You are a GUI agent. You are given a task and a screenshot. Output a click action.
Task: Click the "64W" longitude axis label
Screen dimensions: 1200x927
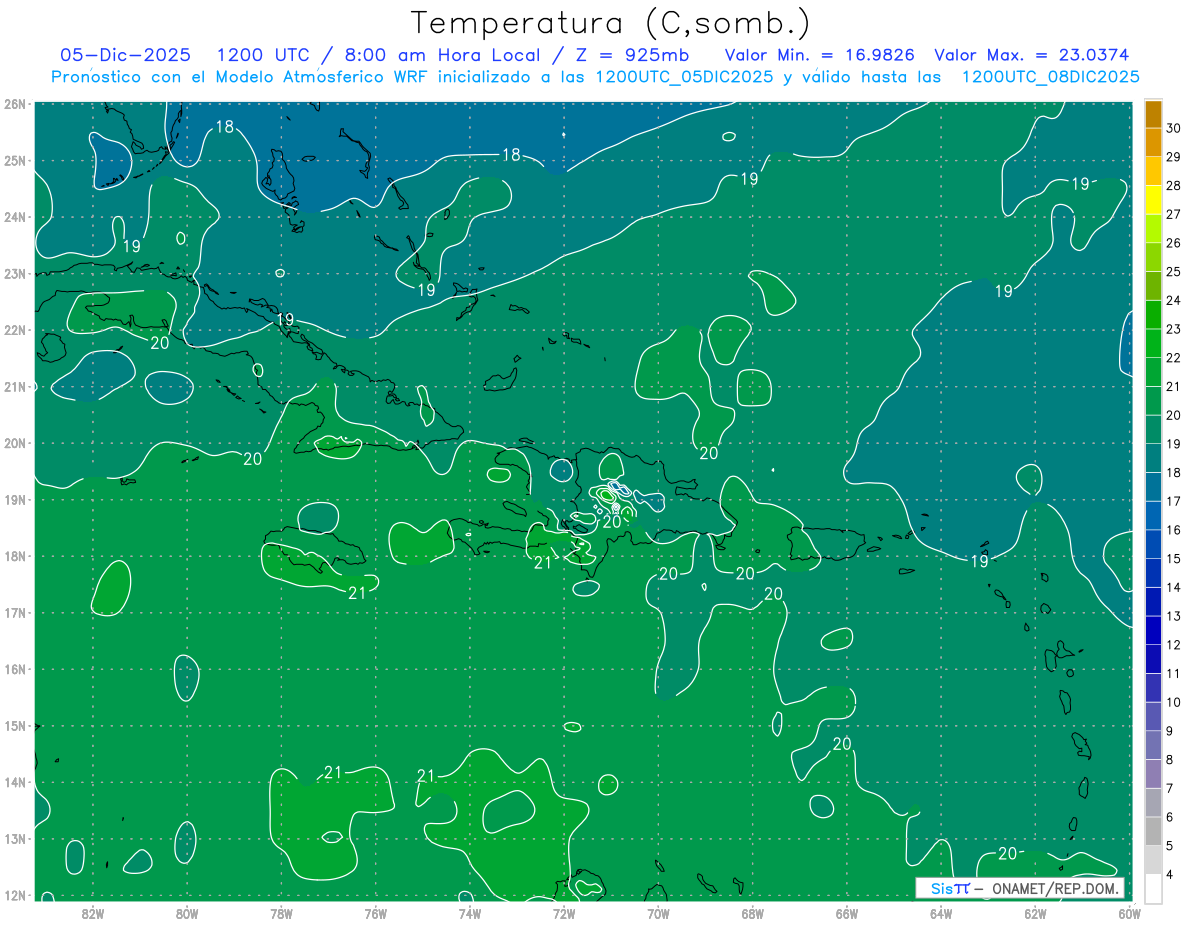tap(941, 912)
